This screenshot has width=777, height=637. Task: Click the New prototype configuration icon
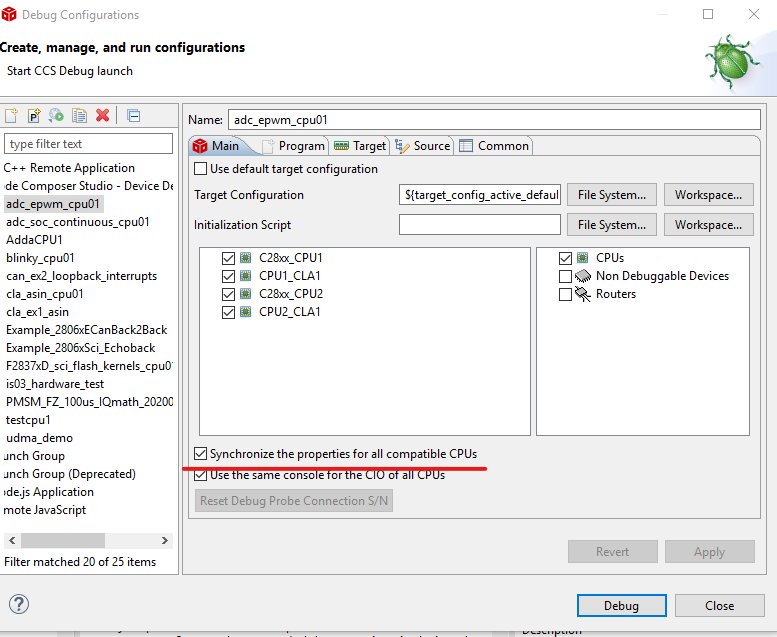pyautogui.click(x=34, y=116)
